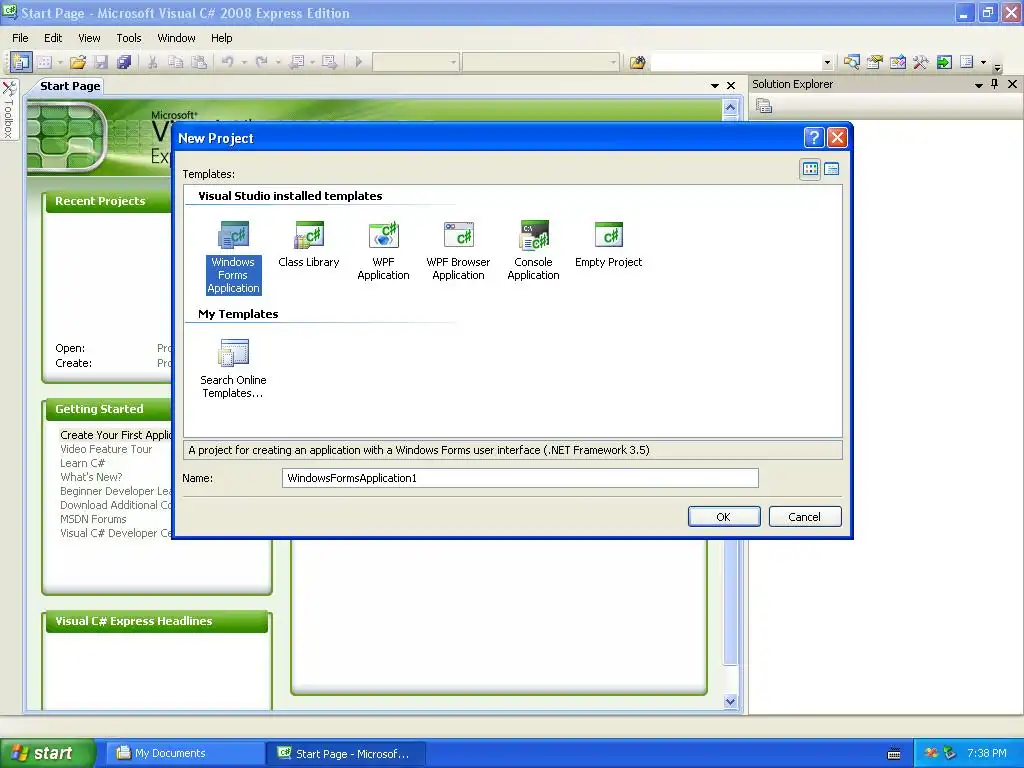Viewport: 1024px width, 768px height.
Task: Click the New Project dialog help button
Action: (x=814, y=137)
